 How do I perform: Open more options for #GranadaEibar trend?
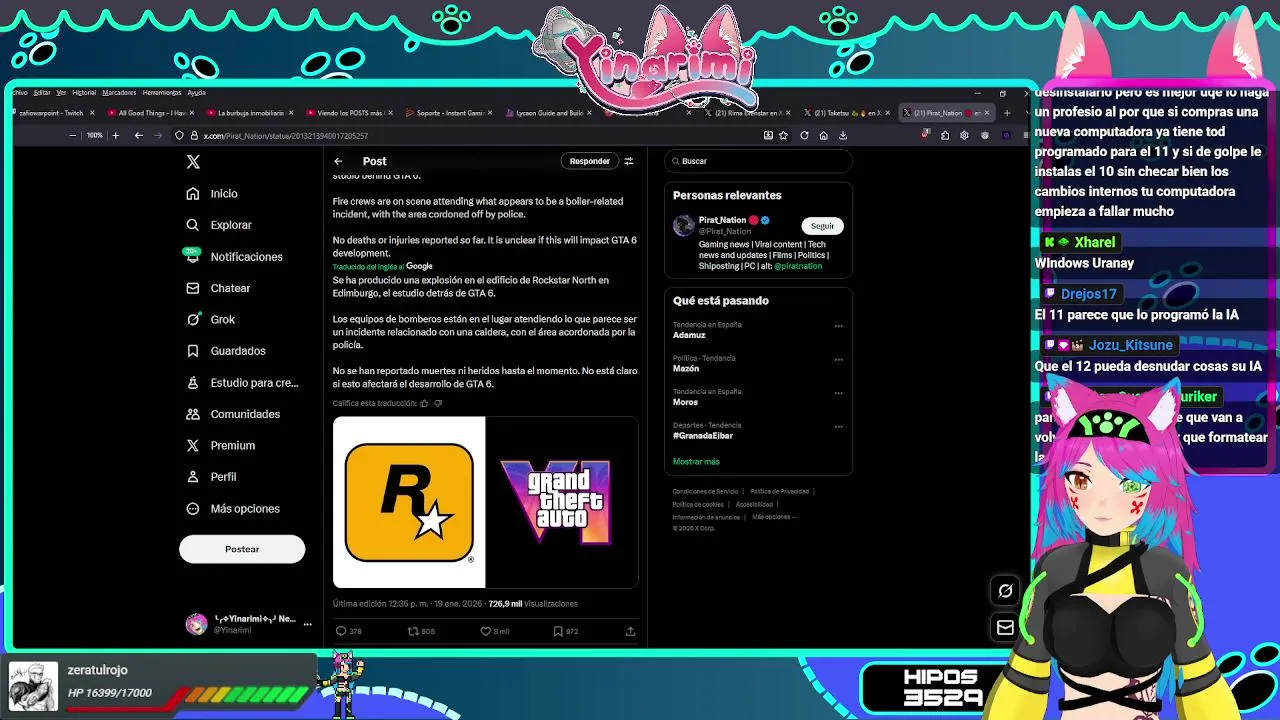pos(838,426)
